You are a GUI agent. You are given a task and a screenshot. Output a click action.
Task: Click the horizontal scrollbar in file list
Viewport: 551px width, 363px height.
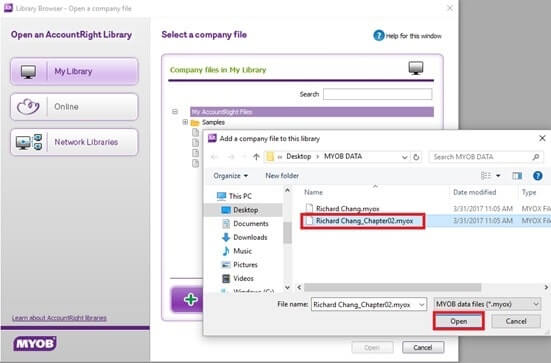click(392, 287)
